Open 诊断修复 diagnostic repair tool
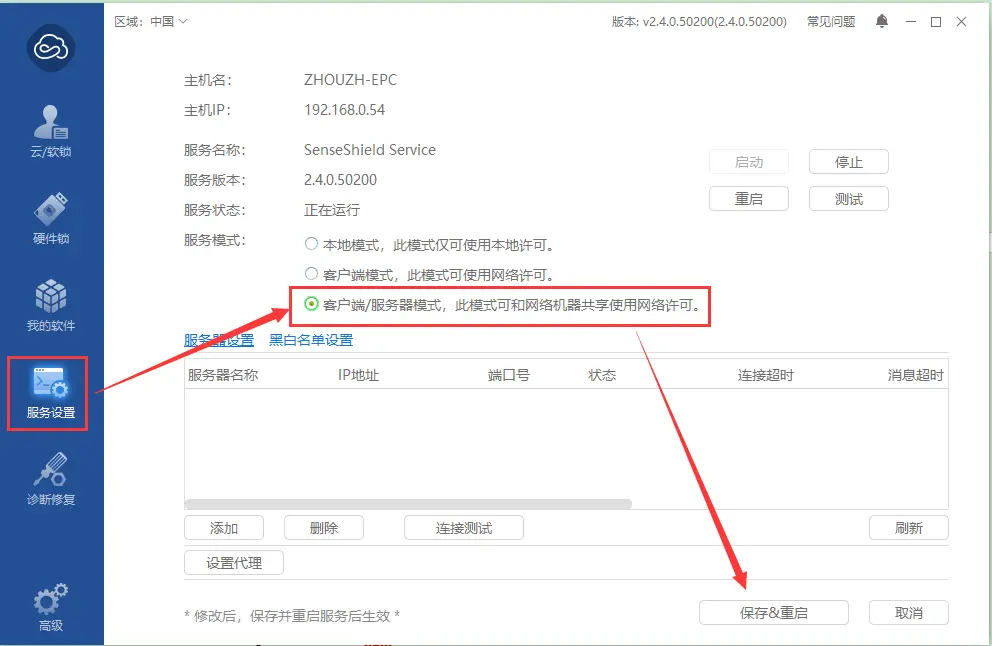The height and width of the screenshot is (646, 992). tap(52, 479)
